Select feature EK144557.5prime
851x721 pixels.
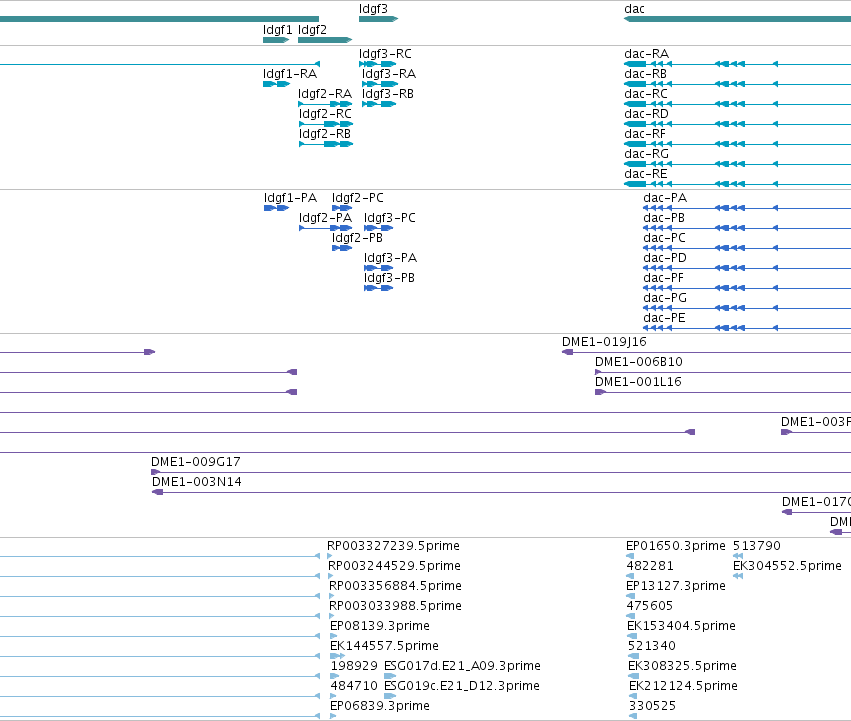point(337,656)
